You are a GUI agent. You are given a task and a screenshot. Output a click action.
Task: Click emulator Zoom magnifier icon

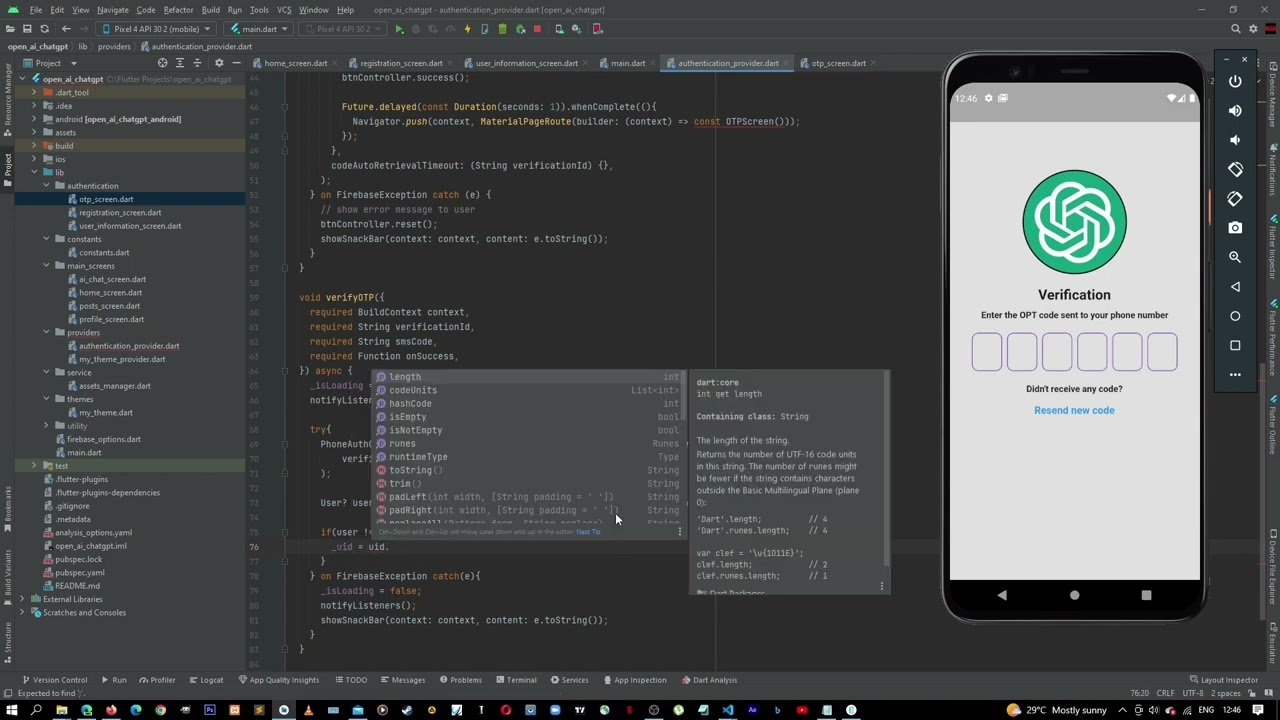click(1235, 257)
